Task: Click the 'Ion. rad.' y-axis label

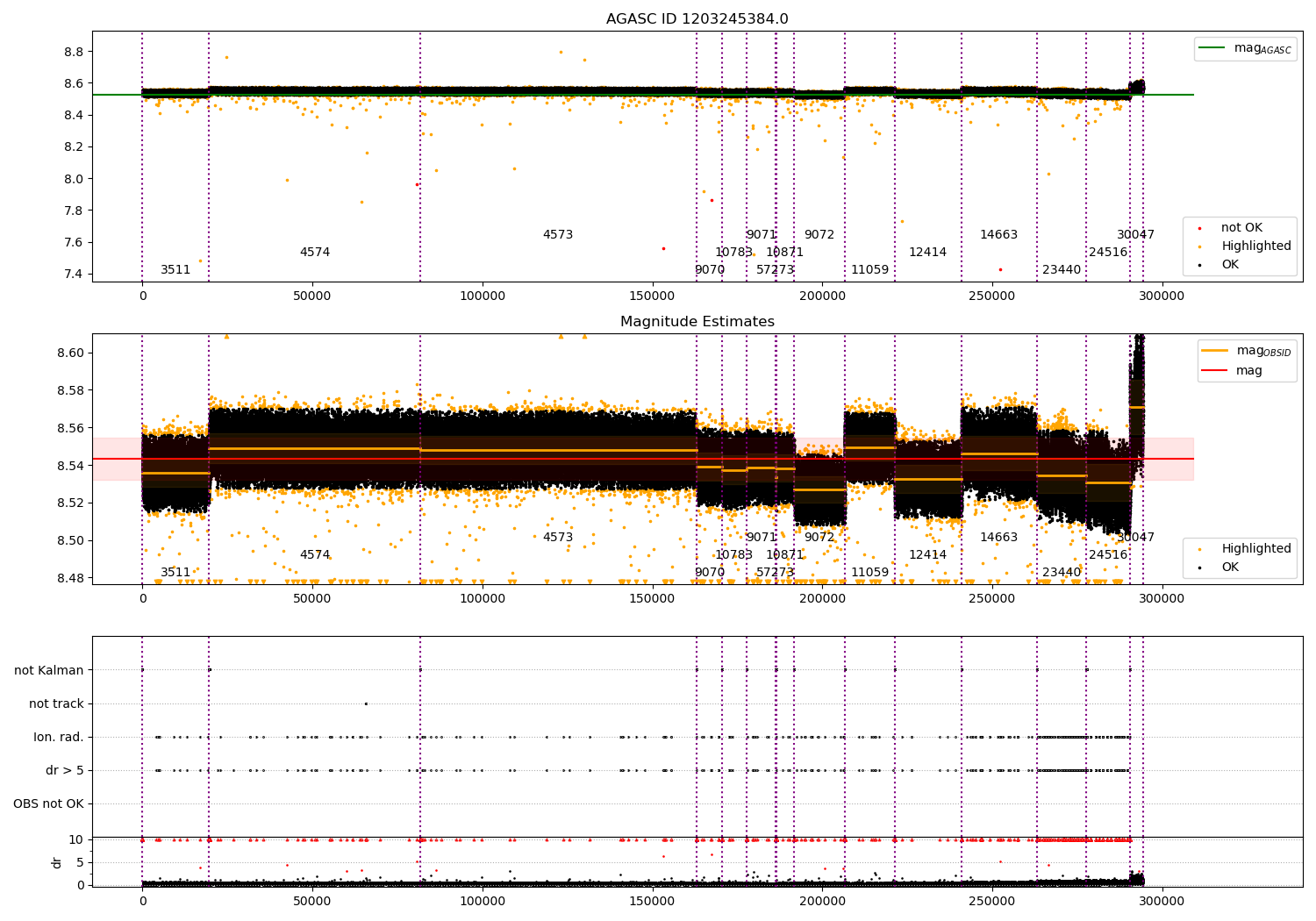Action: [x=59, y=737]
